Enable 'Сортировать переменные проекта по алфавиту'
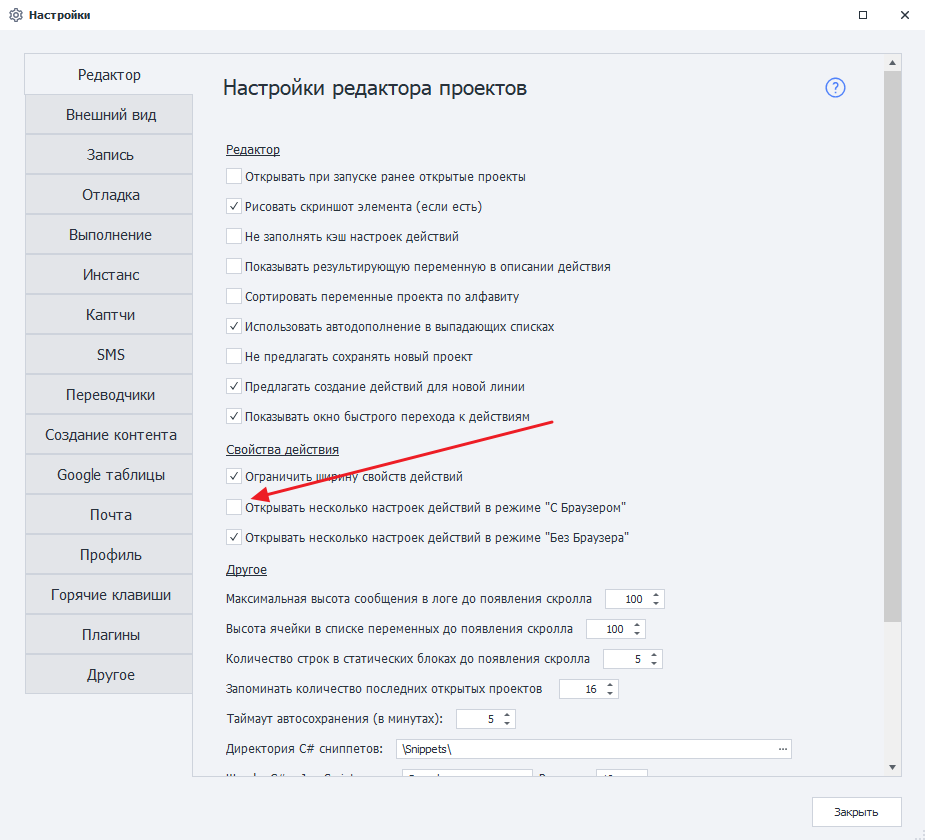Viewport: 925px width, 840px height. pyautogui.click(x=234, y=296)
